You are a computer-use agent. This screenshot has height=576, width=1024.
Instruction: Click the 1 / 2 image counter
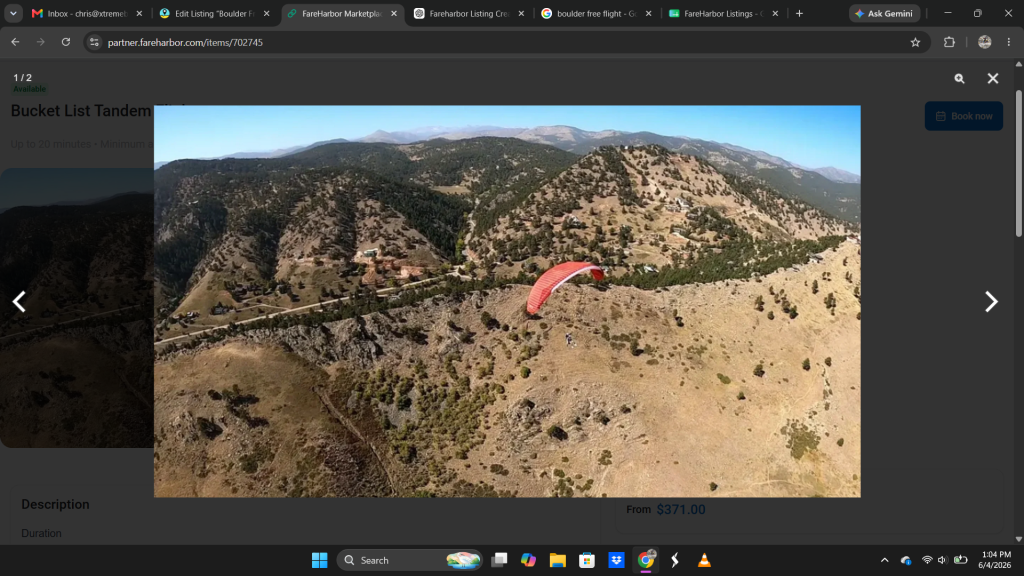(x=22, y=77)
